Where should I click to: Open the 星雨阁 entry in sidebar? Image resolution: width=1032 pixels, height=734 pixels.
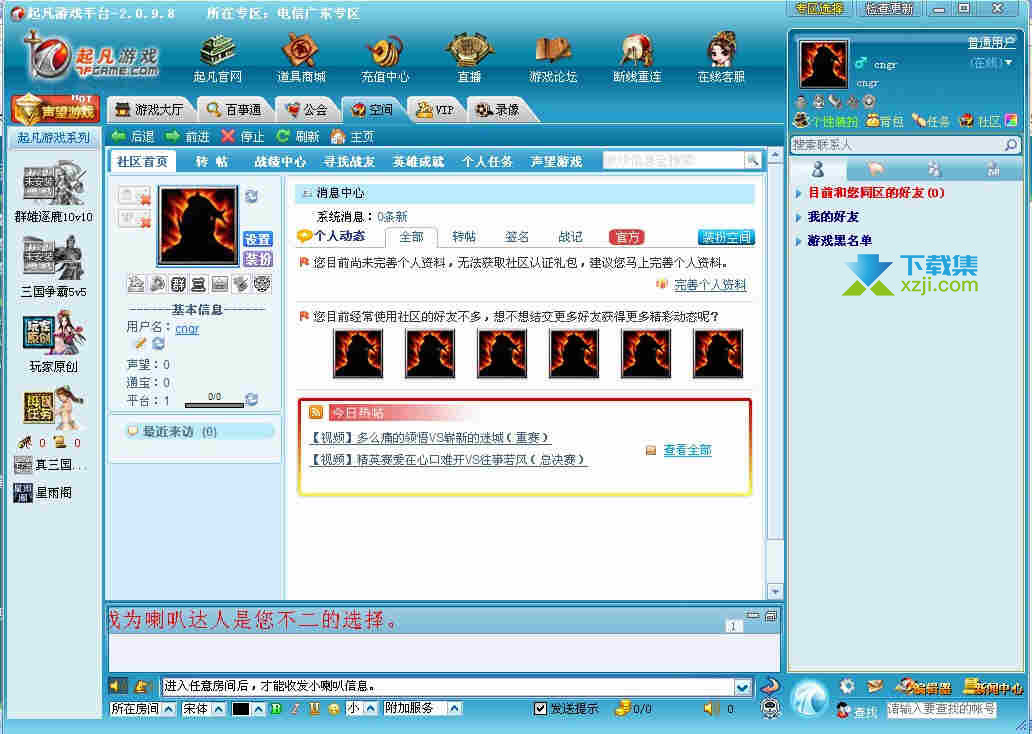click(x=43, y=492)
